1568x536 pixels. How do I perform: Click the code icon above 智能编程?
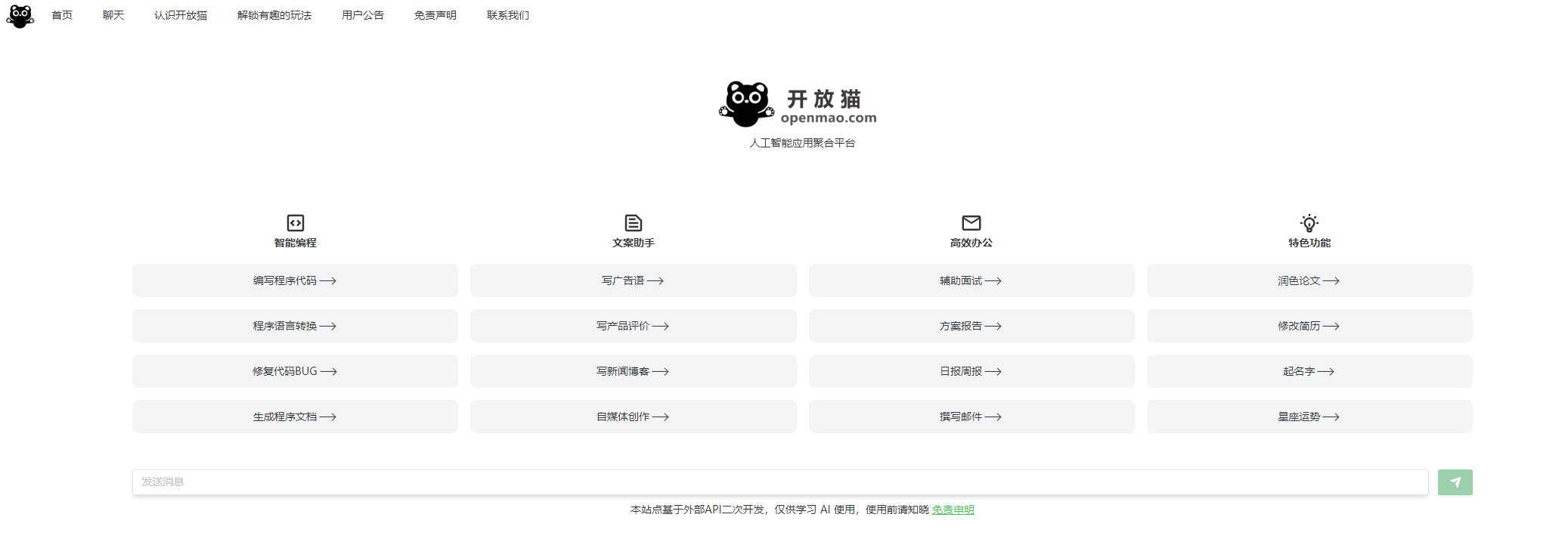[x=295, y=222]
